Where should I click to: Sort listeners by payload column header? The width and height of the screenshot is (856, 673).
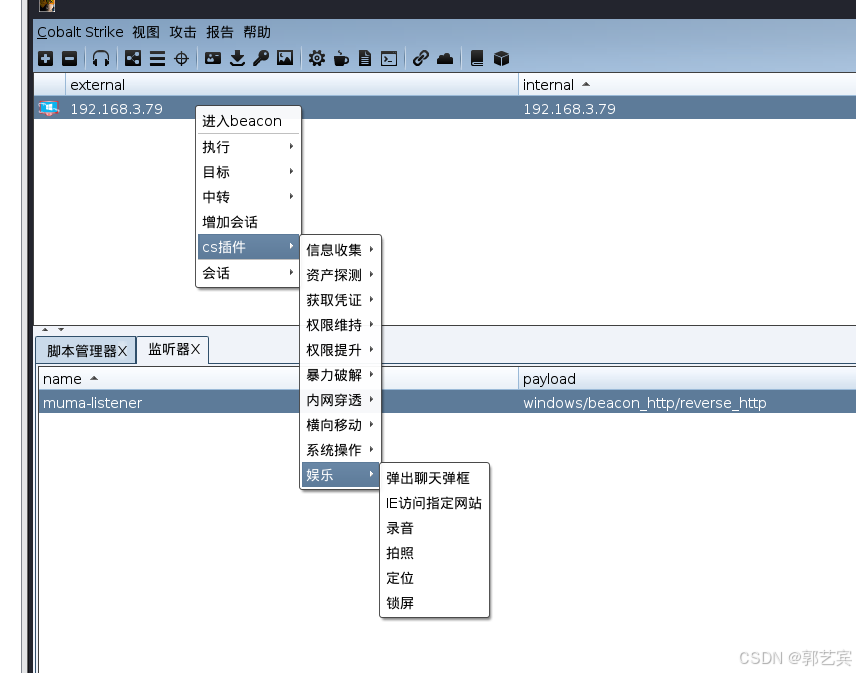687,378
